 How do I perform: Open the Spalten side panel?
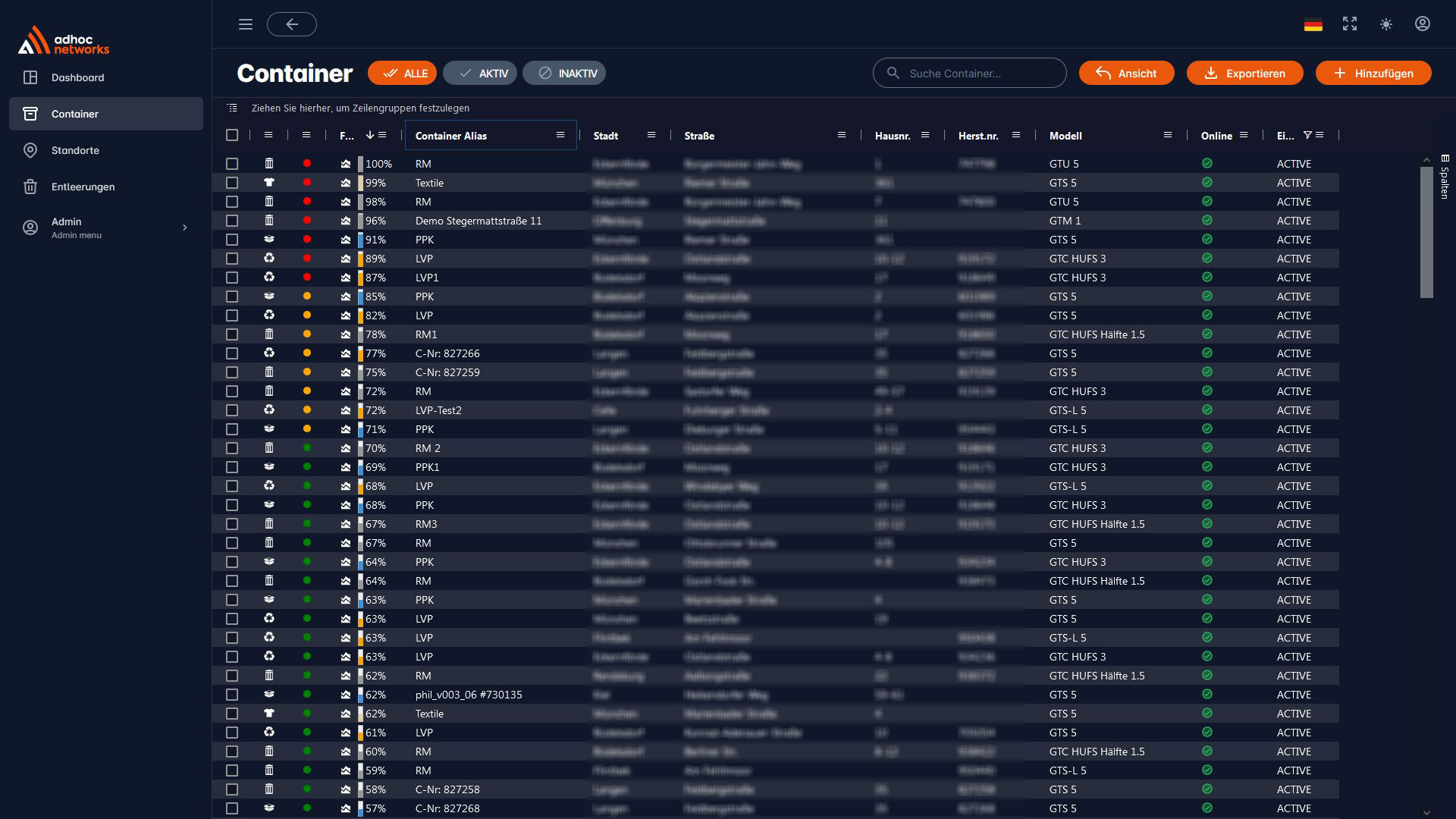pyautogui.click(x=1445, y=177)
